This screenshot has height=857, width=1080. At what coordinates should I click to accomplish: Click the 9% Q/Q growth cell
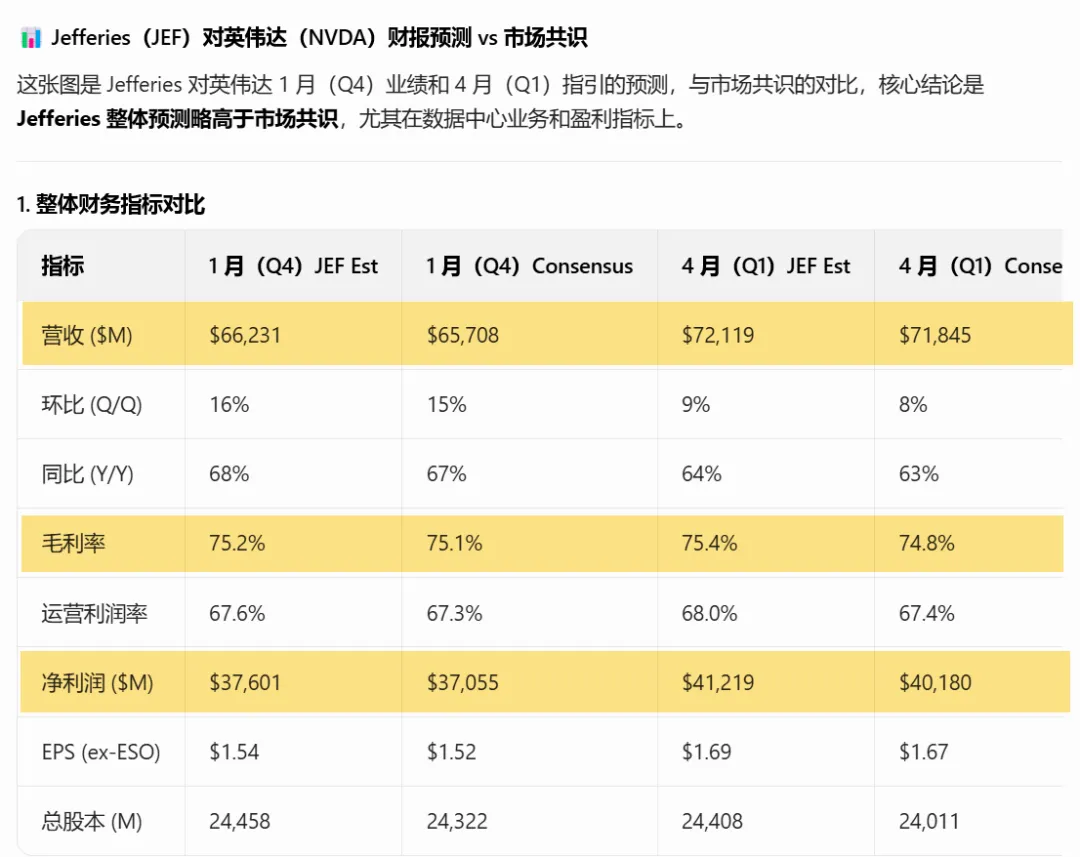(x=696, y=404)
